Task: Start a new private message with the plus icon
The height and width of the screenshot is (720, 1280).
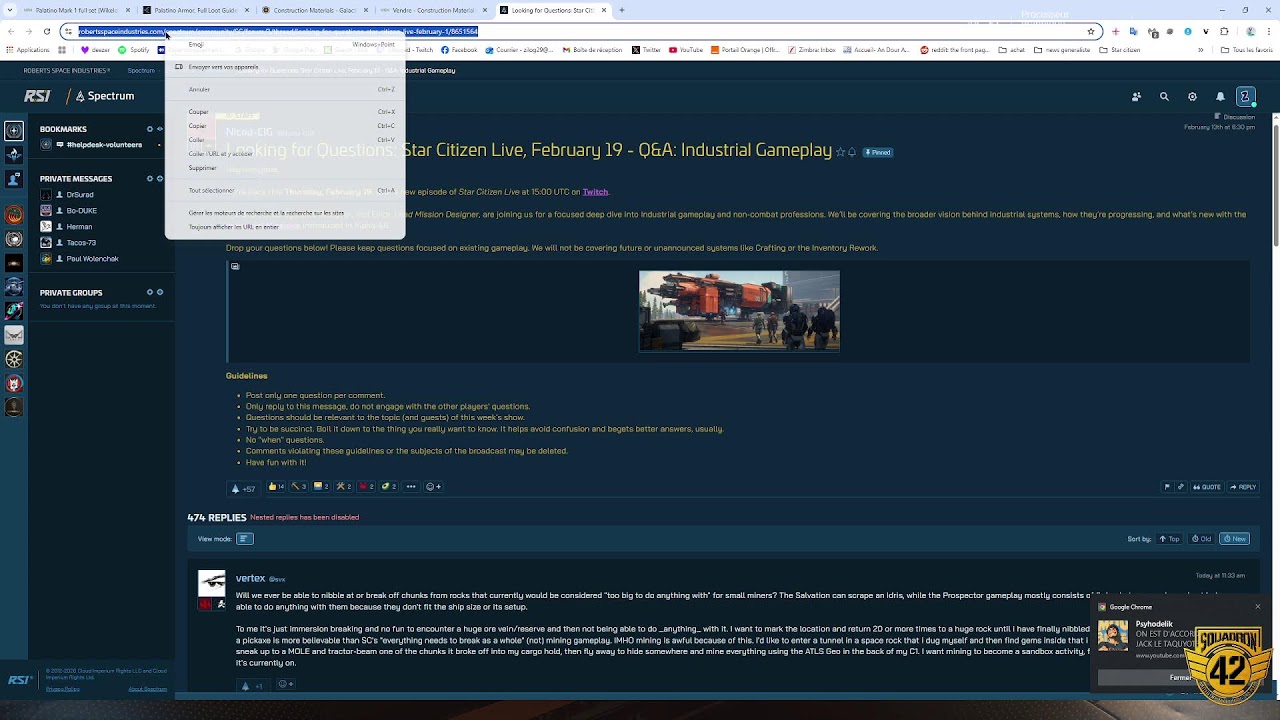Action: (x=160, y=179)
